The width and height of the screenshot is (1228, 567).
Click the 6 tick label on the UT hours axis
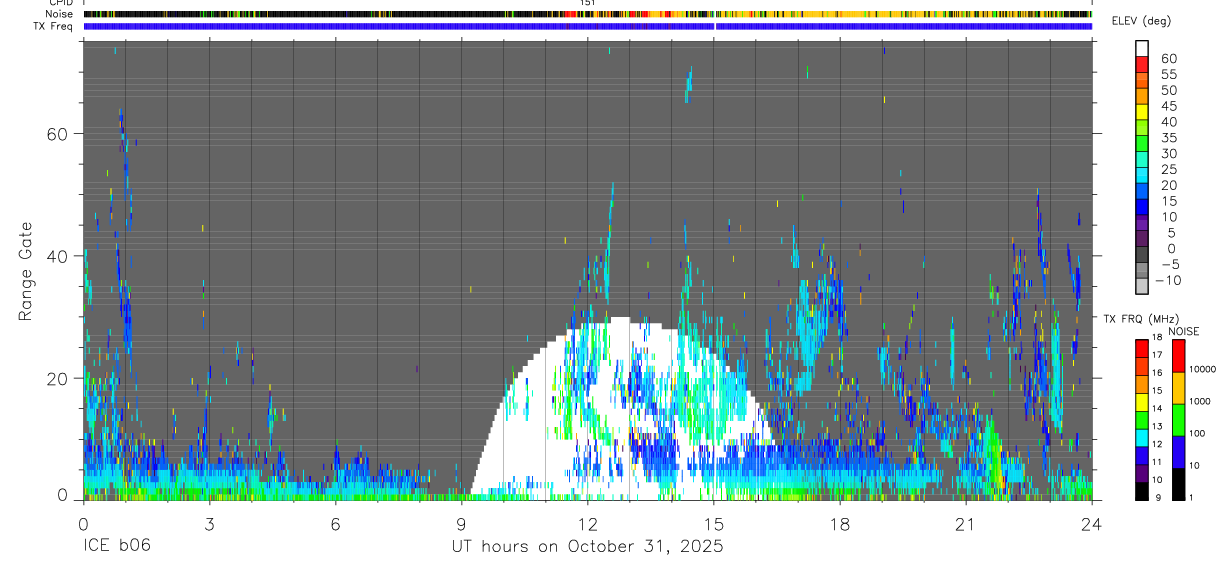[335, 524]
